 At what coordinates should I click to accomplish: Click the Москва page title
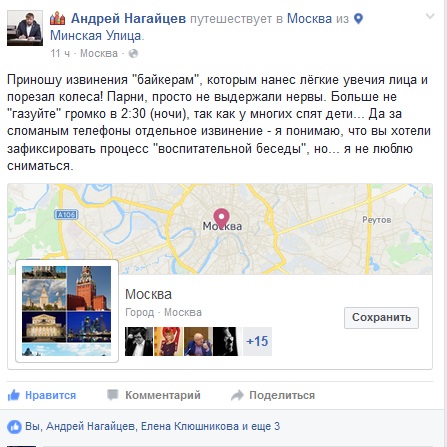148,294
